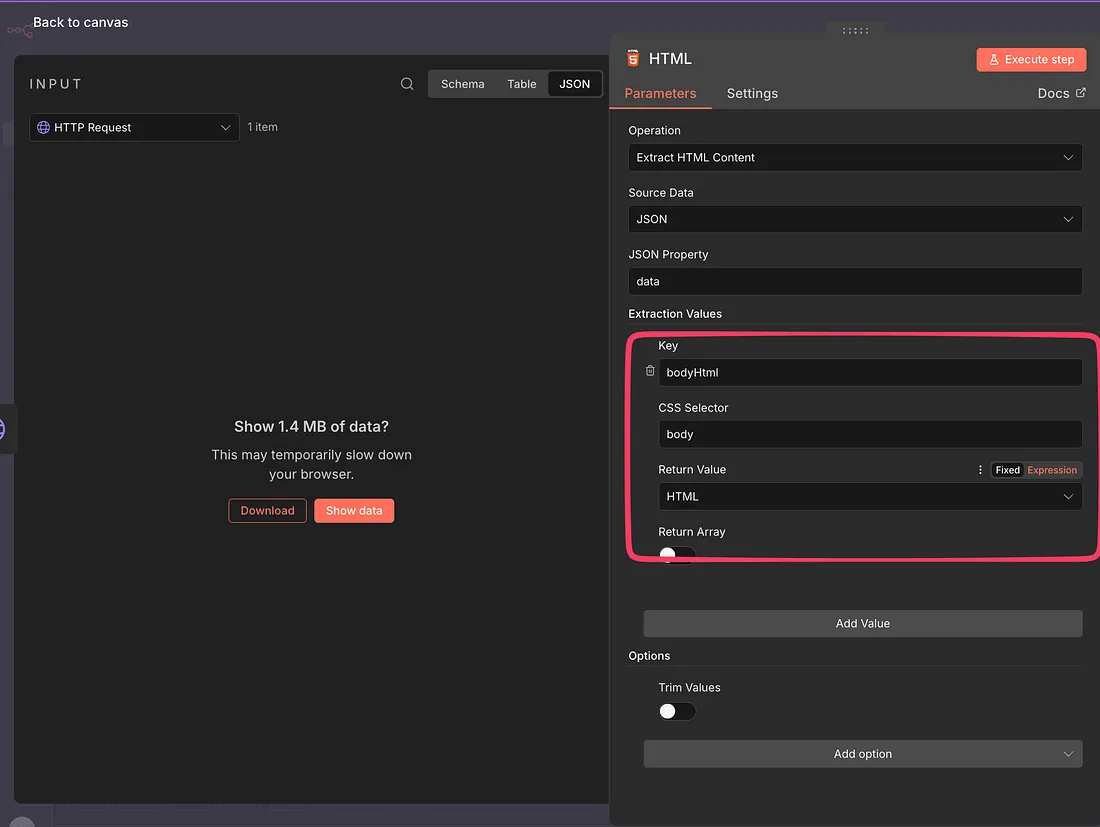Enable the Trim Values toggle
1100x827 pixels.
tap(676, 711)
